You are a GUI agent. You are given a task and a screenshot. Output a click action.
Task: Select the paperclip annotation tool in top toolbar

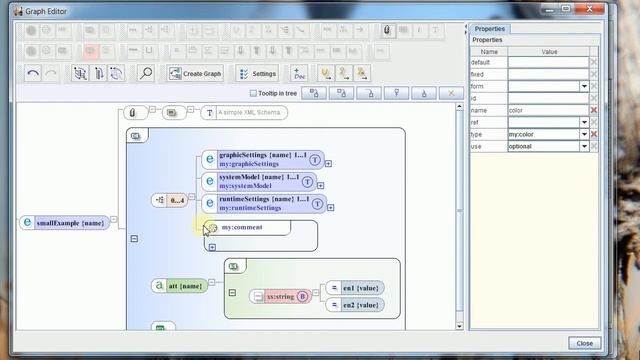pyautogui.click(x=387, y=30)
